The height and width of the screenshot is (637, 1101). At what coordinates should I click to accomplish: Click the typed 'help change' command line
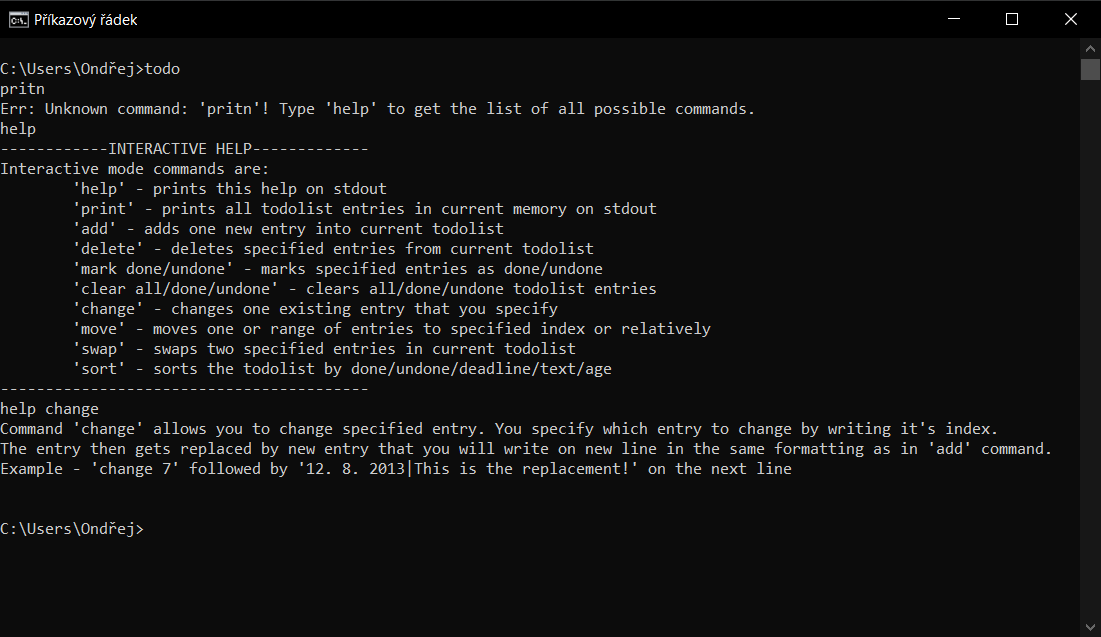tap(50, 408)
